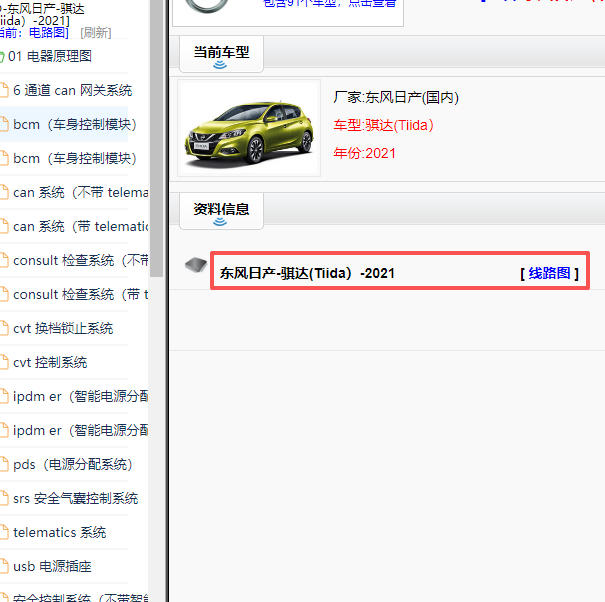Click file icon beside cvt 控制系统

coord(4,362)
